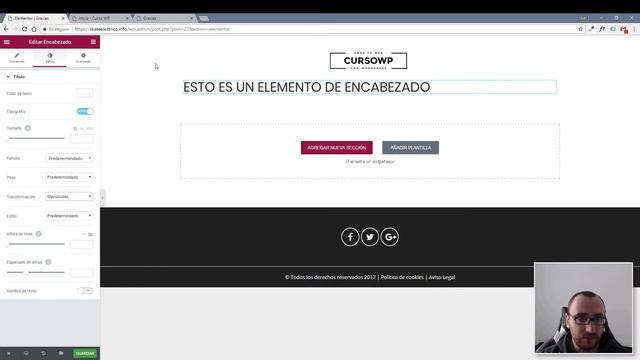Screen dimensions: 640x360
Task: Click the Espaciado de letras value field
Action: pyautogui.click(x=82, y=272)
